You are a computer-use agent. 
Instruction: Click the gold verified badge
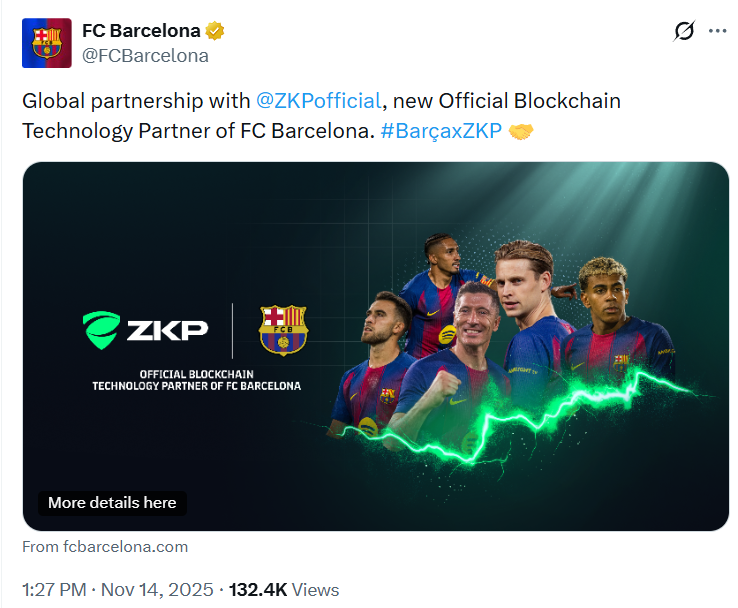[215, 31]
